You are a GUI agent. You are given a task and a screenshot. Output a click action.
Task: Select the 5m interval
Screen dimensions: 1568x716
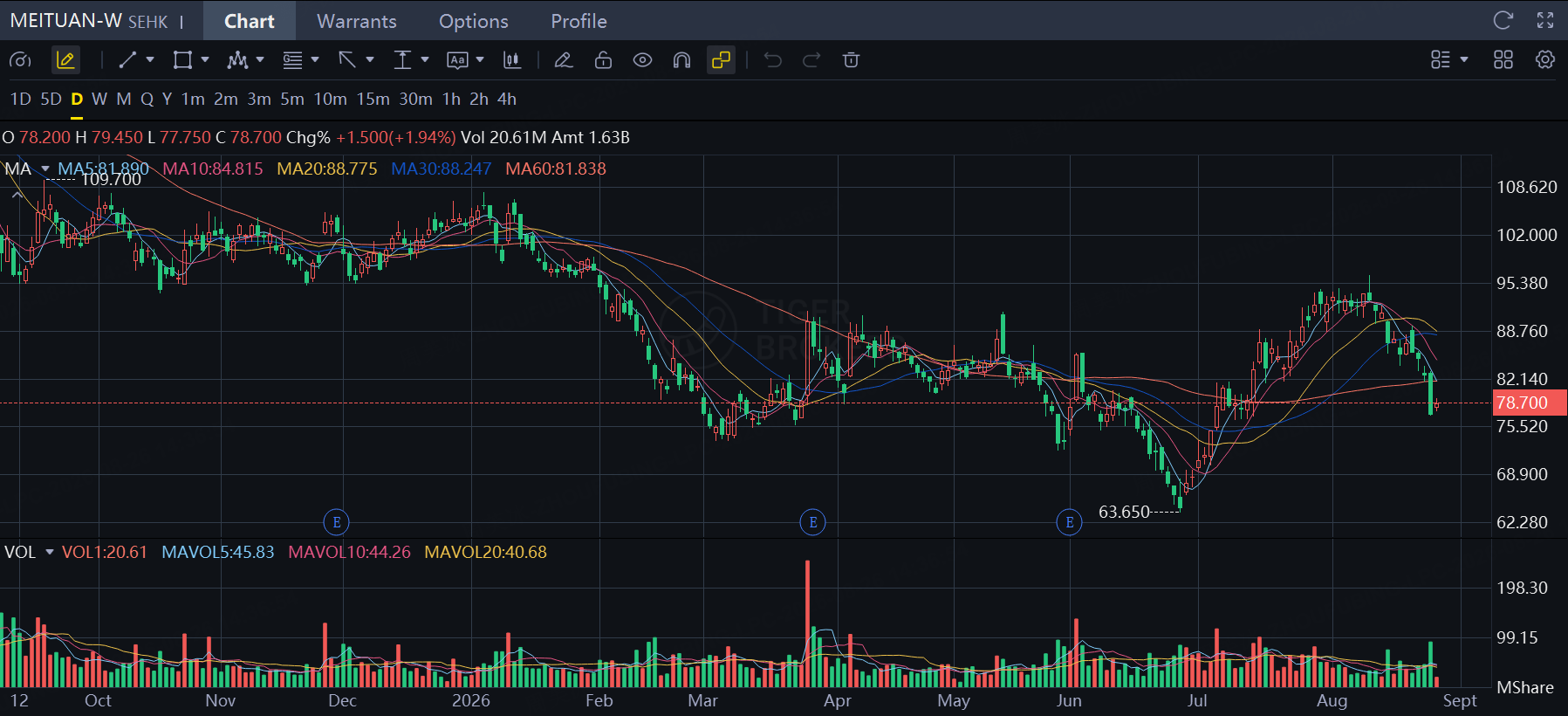(x=292, y=100)
